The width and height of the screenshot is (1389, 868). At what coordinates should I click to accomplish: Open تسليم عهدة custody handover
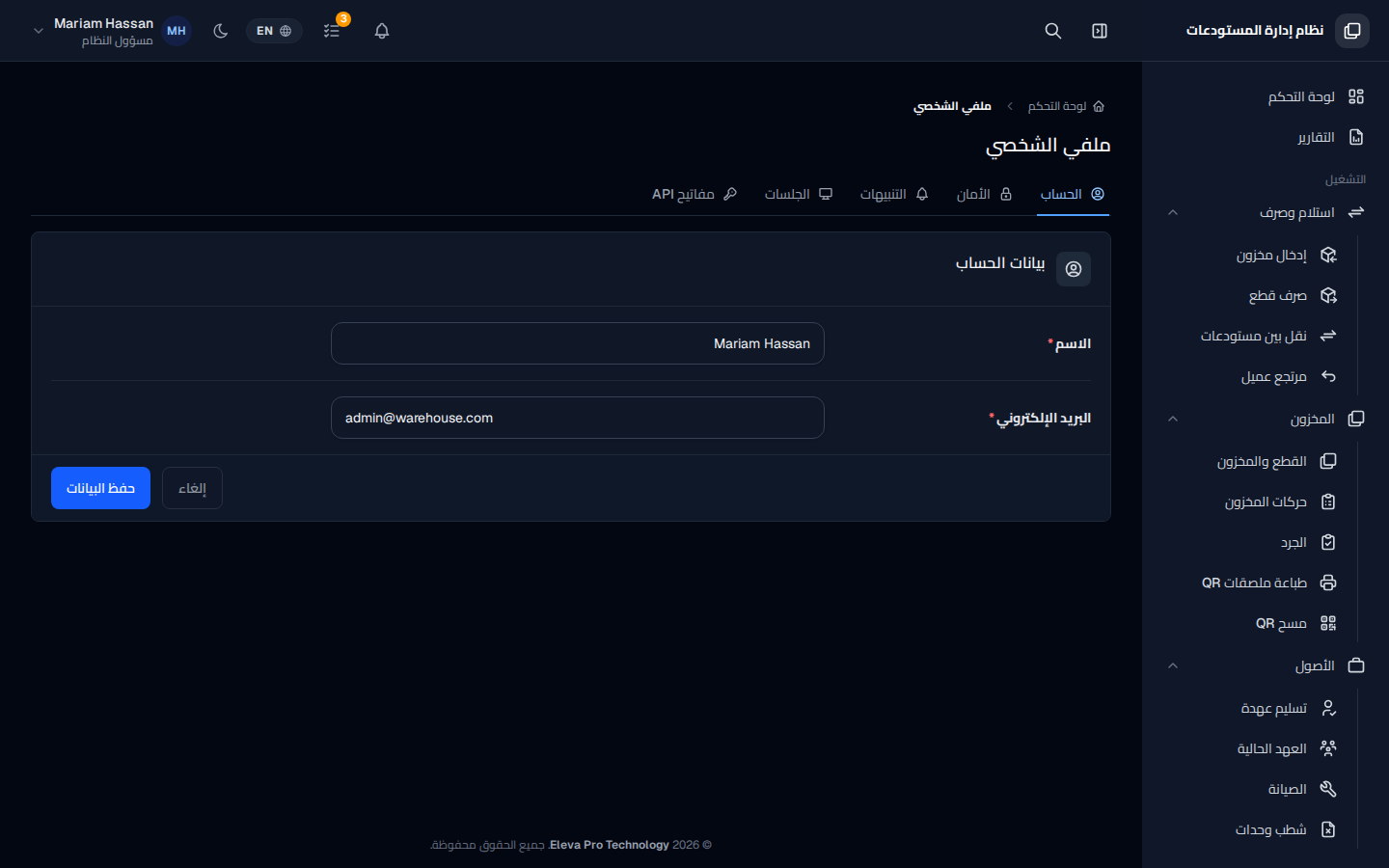pyautogui.click(x=1252, y=708)
